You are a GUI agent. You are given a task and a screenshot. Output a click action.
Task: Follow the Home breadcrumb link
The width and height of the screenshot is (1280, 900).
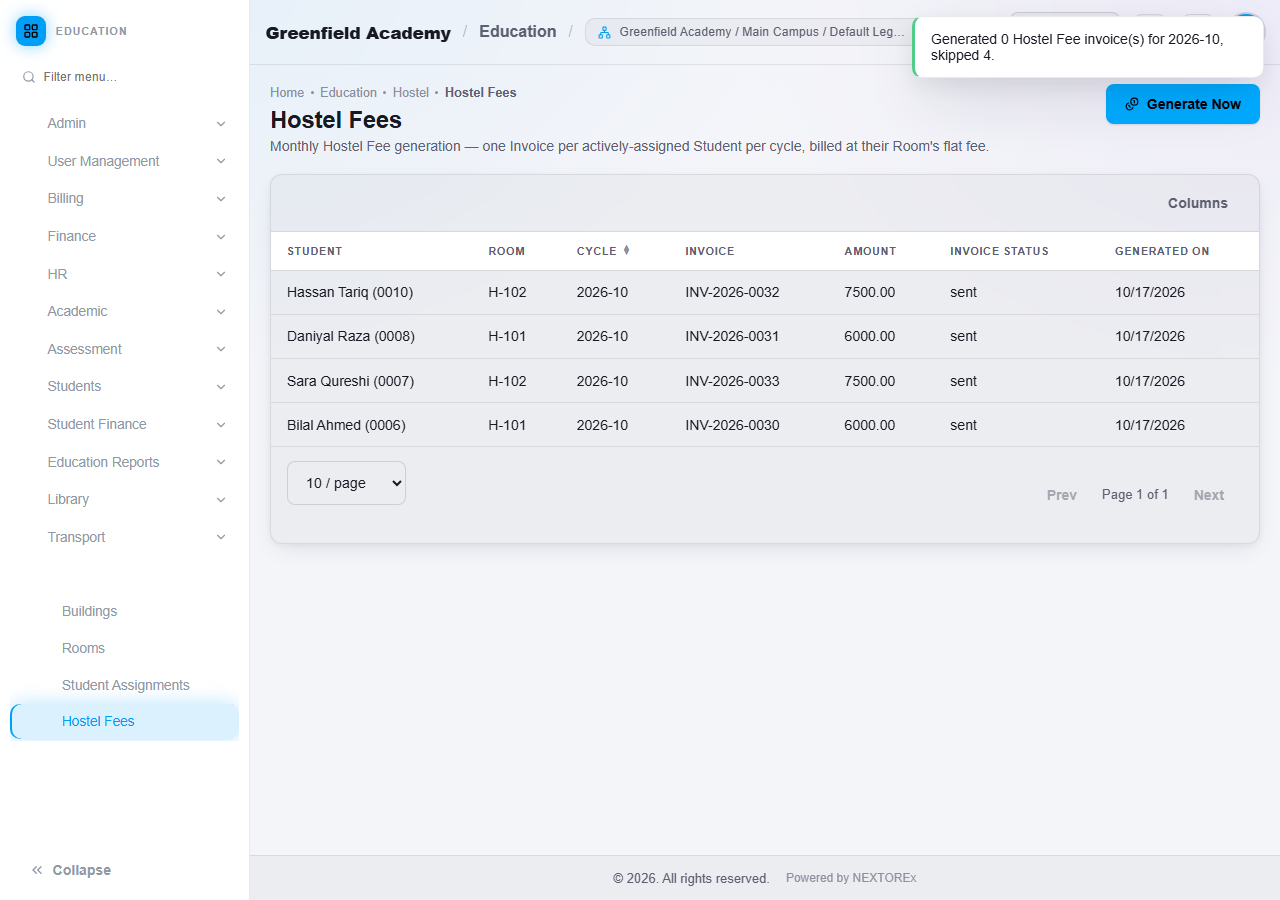click(x=287, y=92)
